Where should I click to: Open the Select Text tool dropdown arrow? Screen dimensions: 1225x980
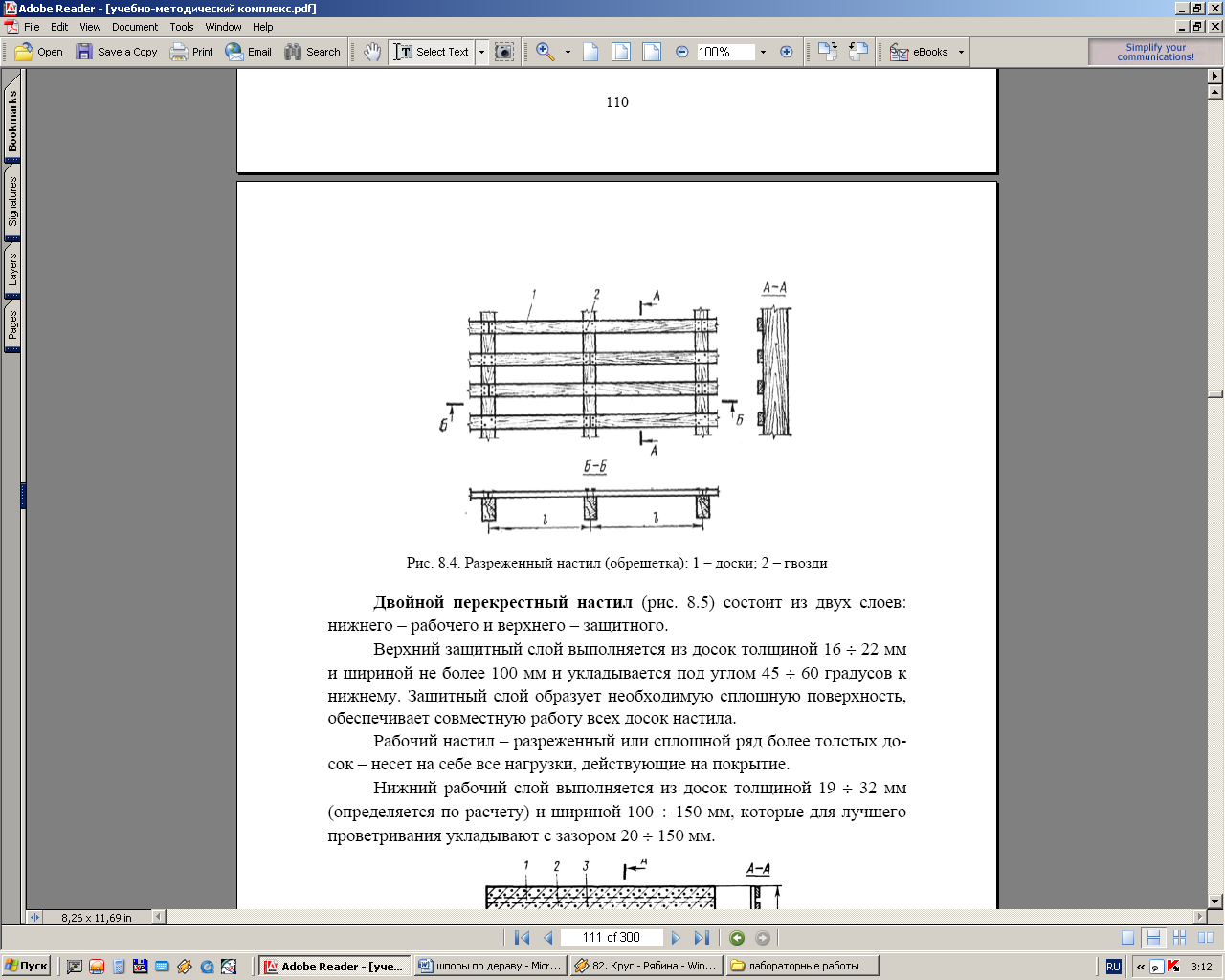481,52
